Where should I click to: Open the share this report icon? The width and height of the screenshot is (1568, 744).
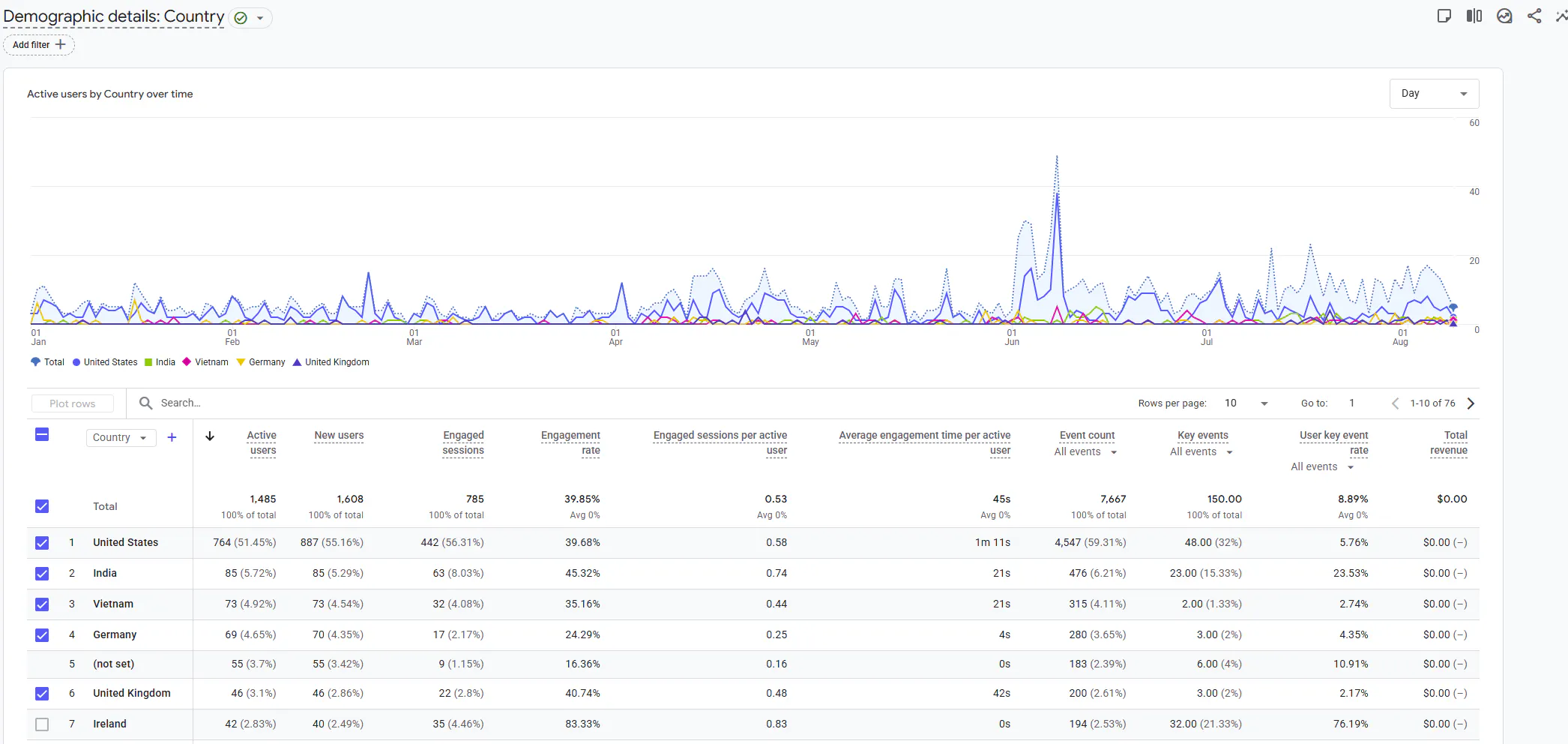tap(1534, 16)
